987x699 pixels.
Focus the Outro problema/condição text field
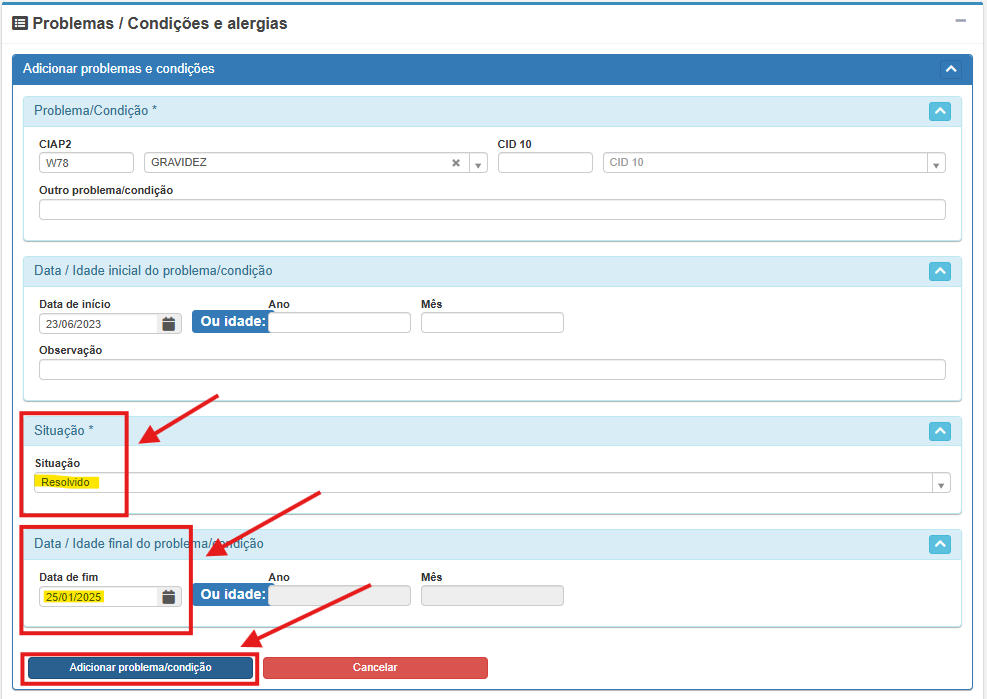[492, 210]
